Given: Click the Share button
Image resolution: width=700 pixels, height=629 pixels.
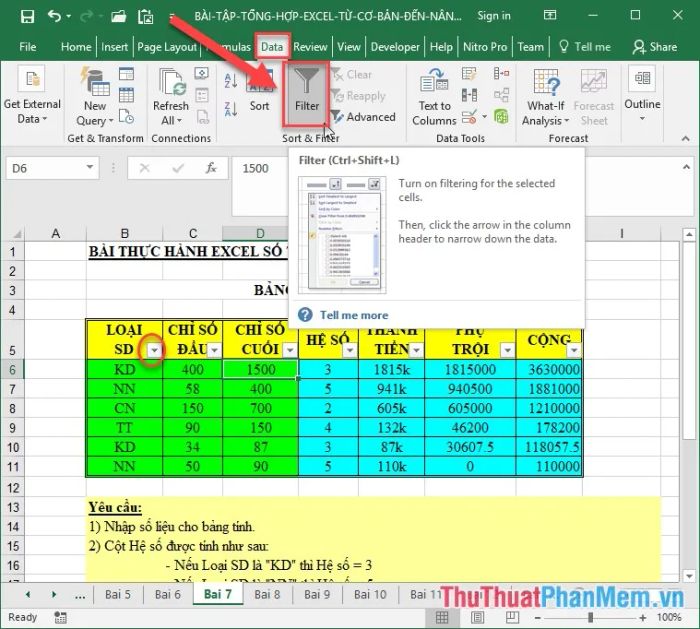Looking at the screenshot, I should pyautogui.click(x=654, y=46).
